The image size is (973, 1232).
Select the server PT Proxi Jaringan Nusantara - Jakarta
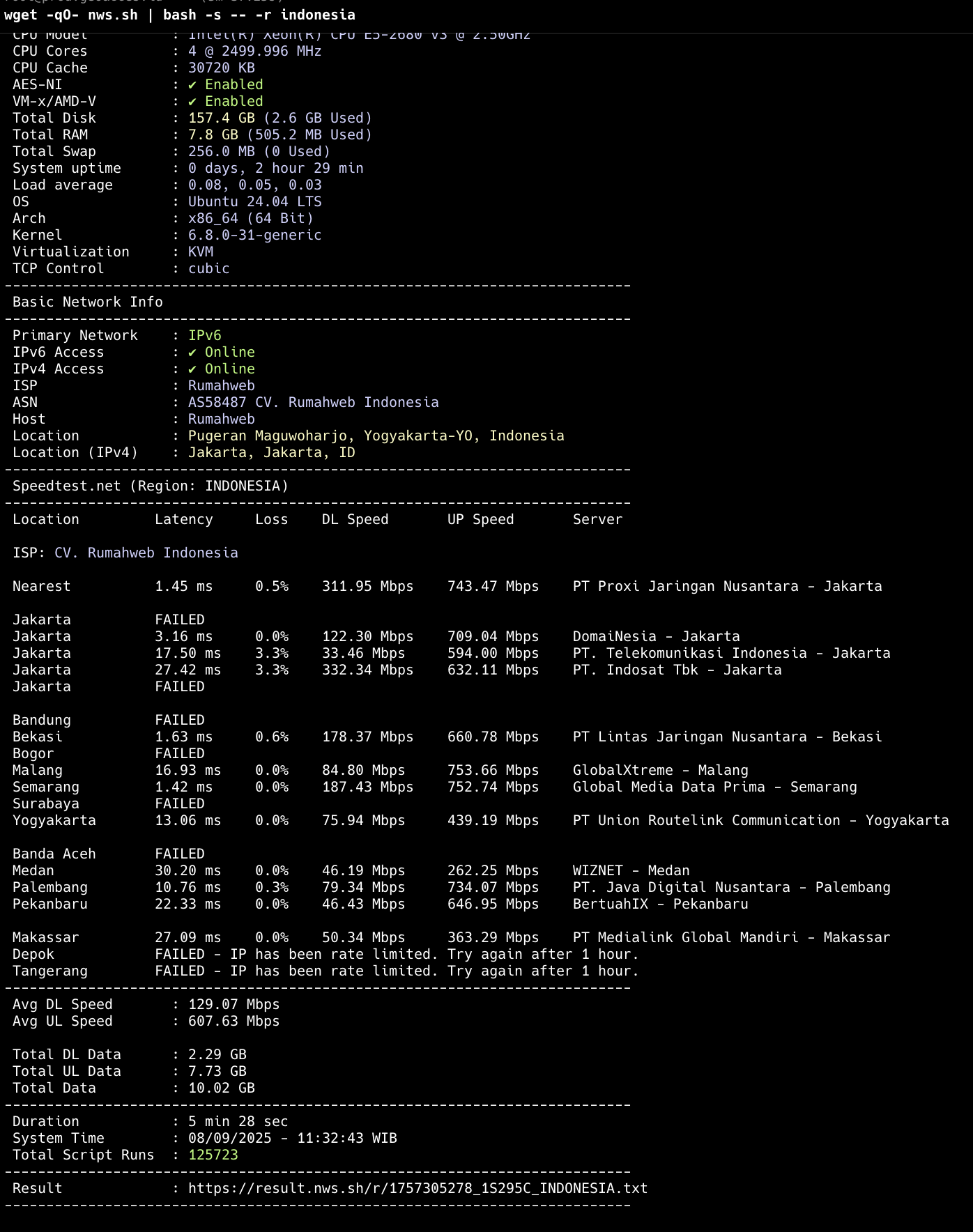[x=728, y=586]
